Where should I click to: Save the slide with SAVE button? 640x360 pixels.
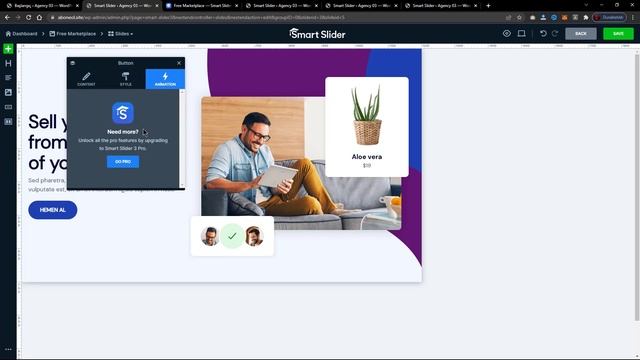[618, 33]
